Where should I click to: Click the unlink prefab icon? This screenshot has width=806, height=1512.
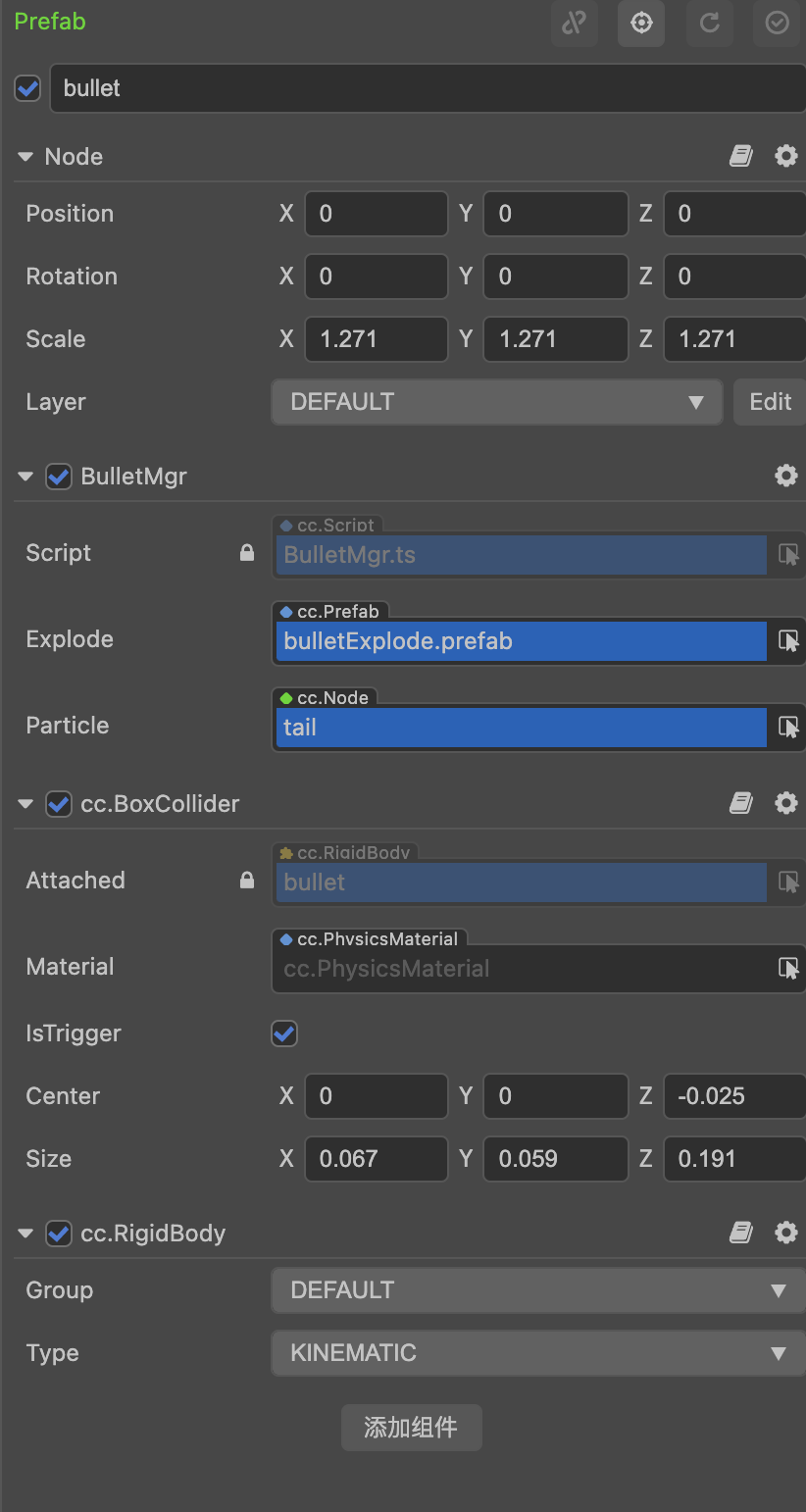574,23
